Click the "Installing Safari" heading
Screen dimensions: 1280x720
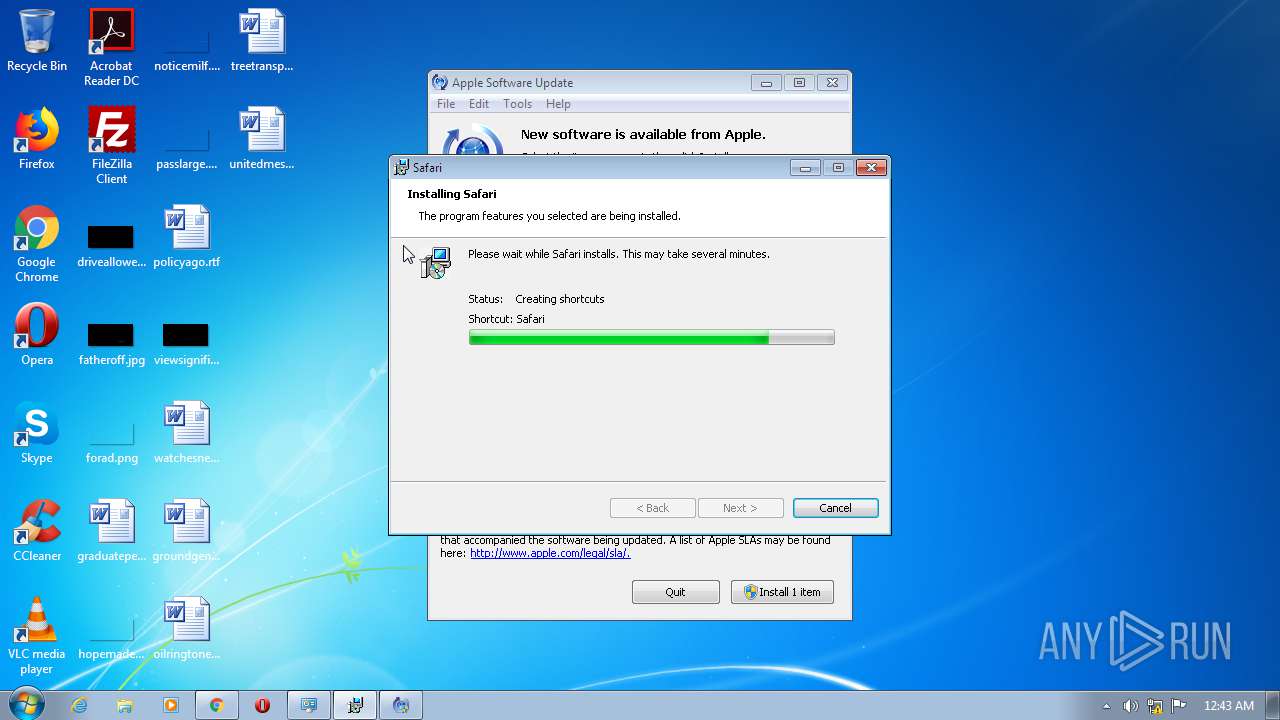452,194
